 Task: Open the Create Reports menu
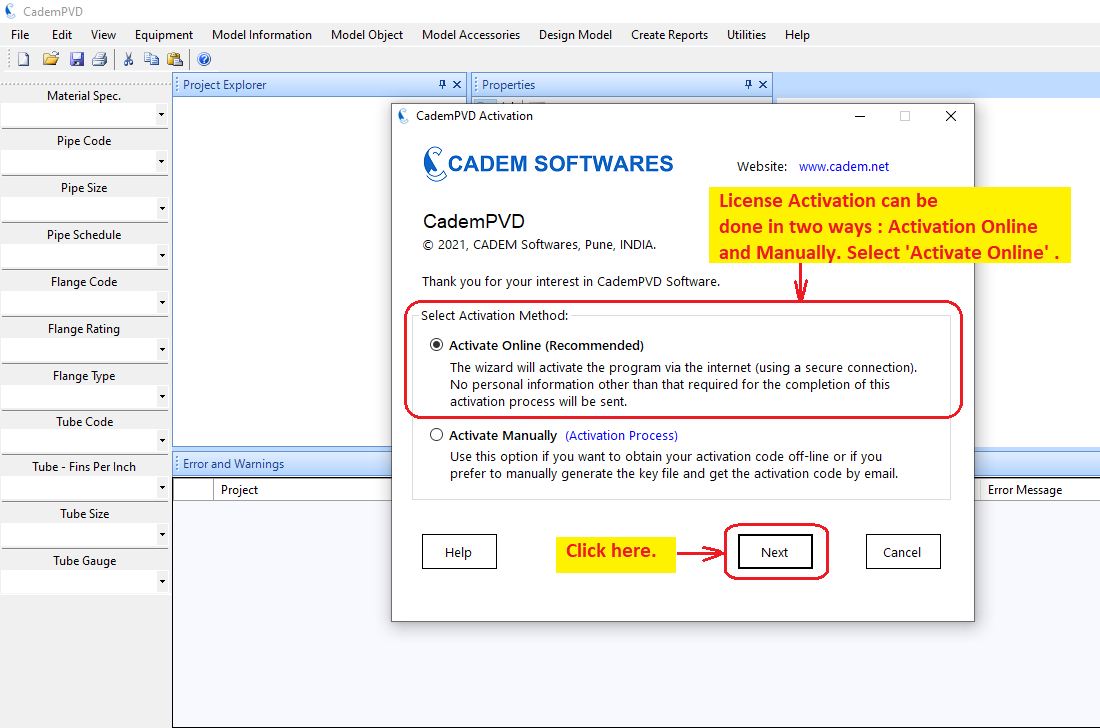tap(669, 35)
